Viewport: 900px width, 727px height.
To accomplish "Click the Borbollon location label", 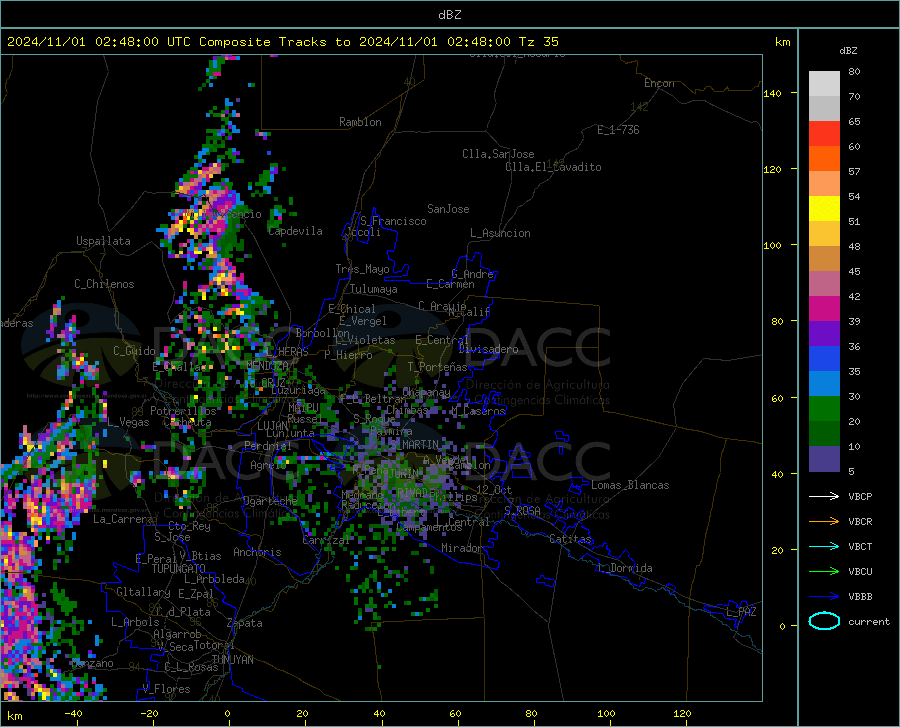I will [x=323, y=333].
